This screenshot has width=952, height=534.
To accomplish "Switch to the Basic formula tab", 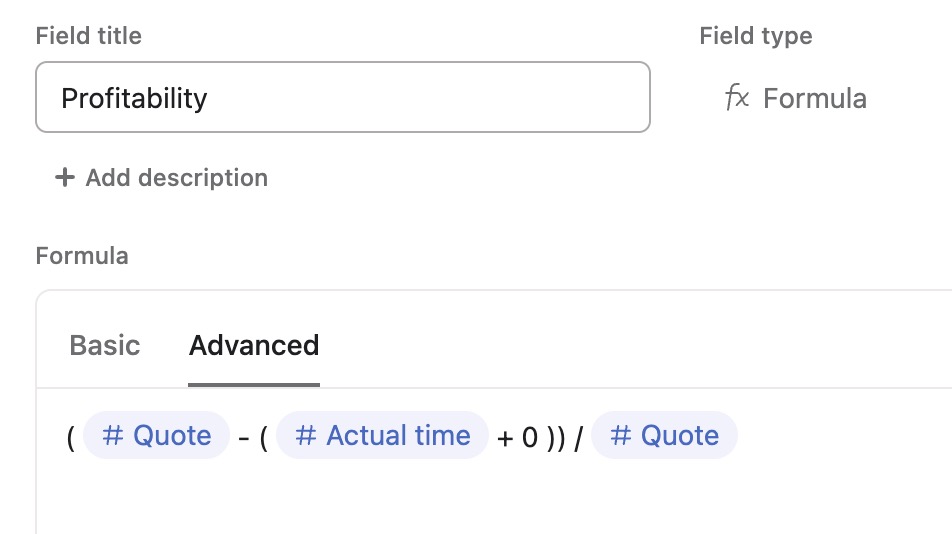I will tap(105, 346).
